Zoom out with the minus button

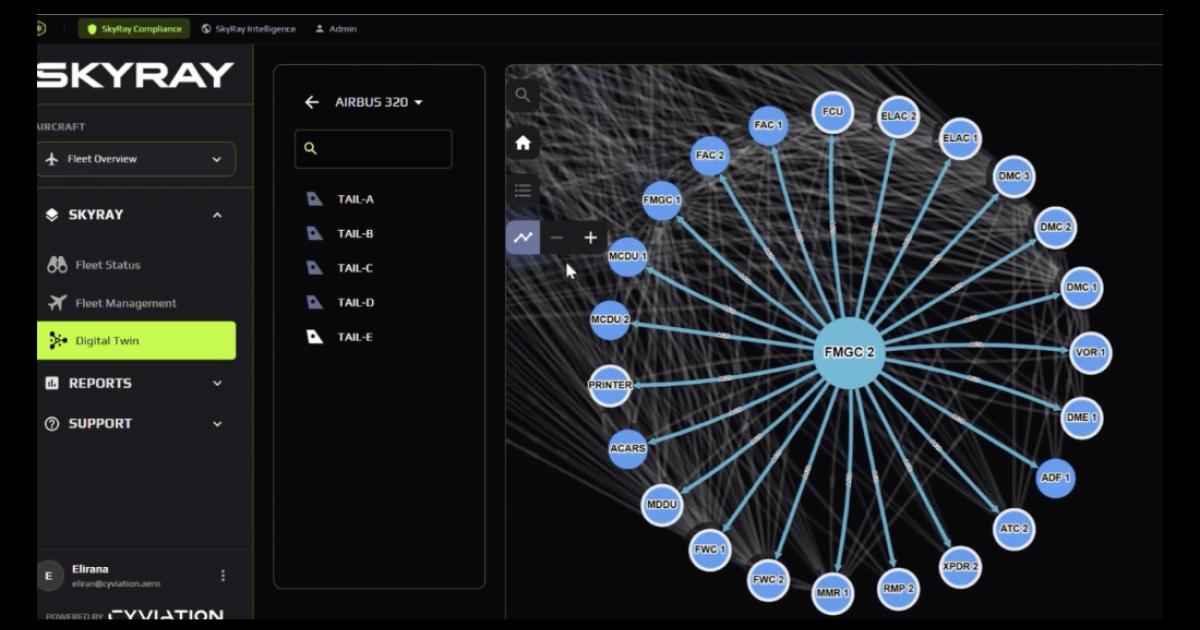tap(557, 237)
